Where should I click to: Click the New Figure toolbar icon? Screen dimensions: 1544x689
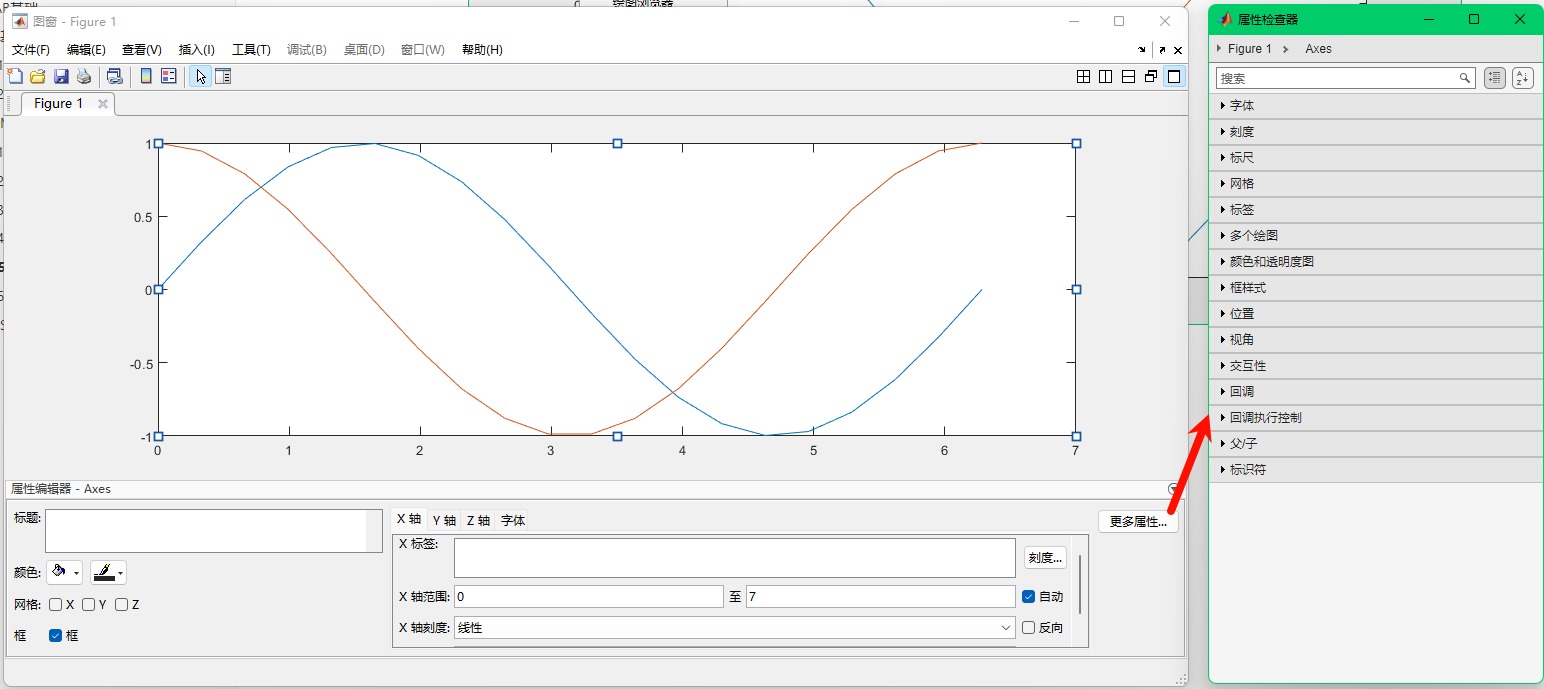click(x=14, y=76)
